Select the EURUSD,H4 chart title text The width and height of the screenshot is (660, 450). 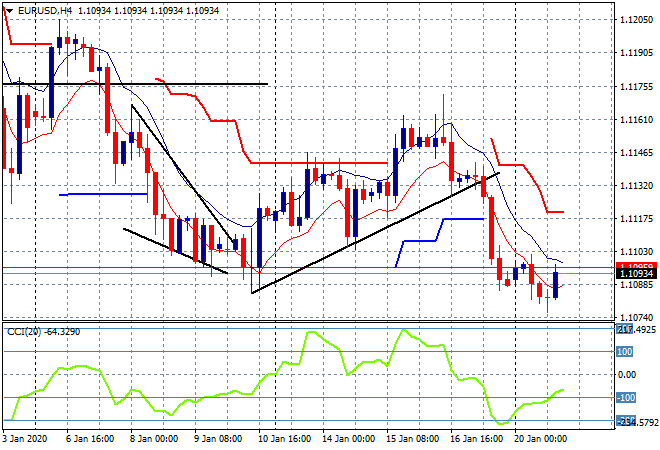[45, 11]
